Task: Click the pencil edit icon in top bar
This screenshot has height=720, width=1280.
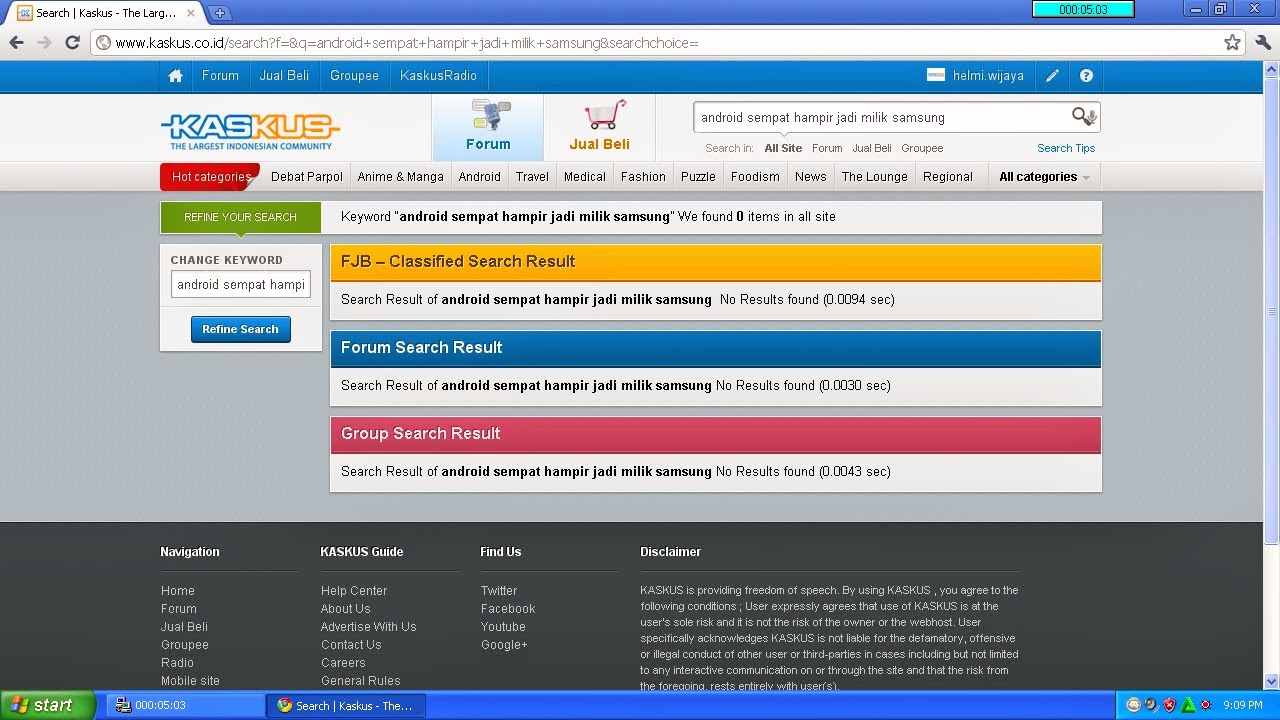Action: [x=1052, y=76]
